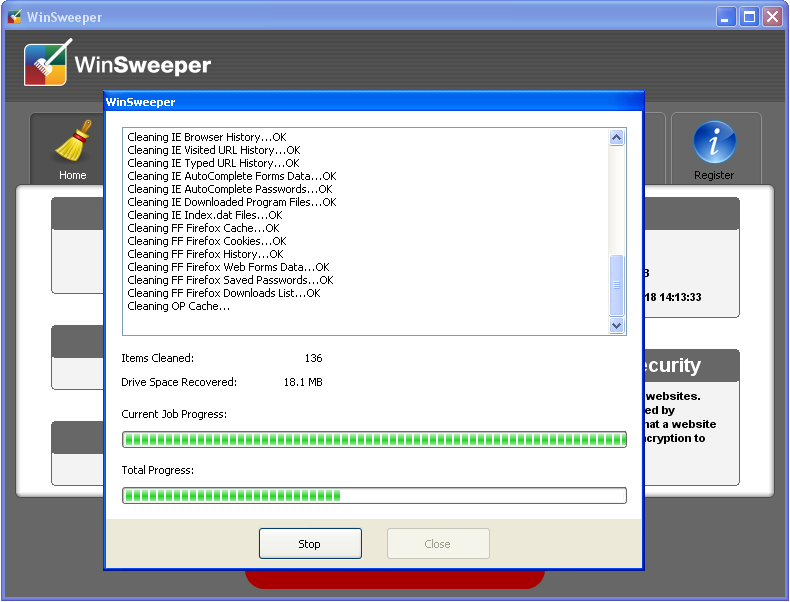The image size is (790, 602).
Task: Maximize the WinSweeper main window
Action: coord(749,17)
